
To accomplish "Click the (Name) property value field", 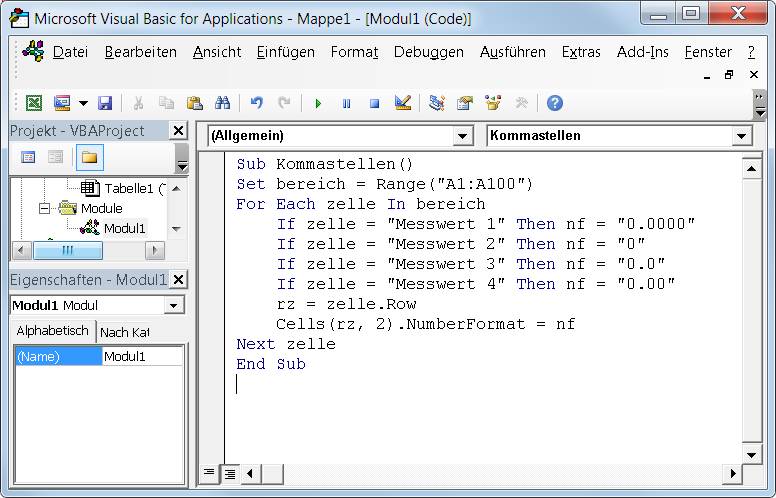I will 143,356.
